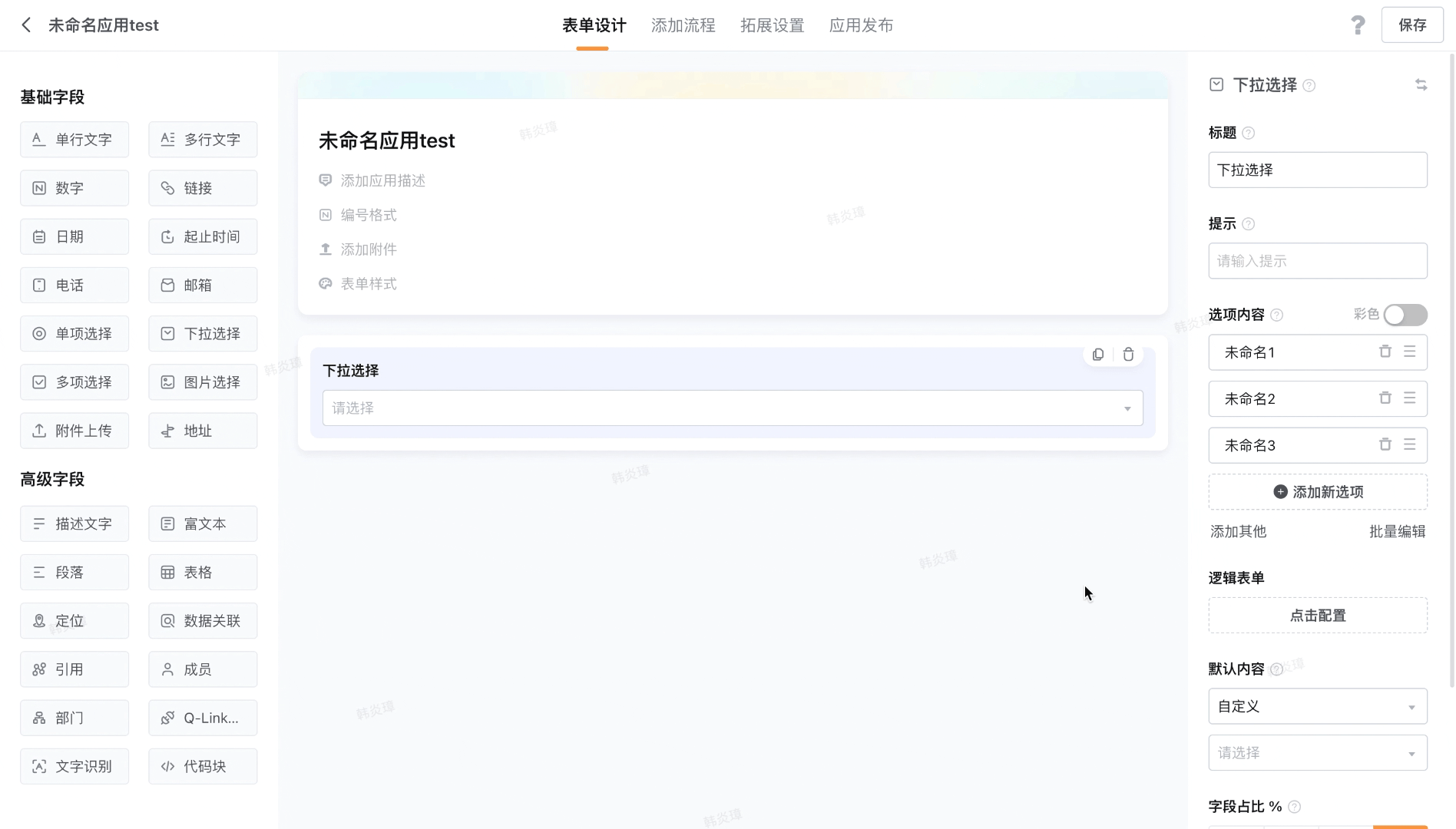Screen dimensions: 1456x829
Task: Focus the 提示 input field
Action: click(1318, 261)
